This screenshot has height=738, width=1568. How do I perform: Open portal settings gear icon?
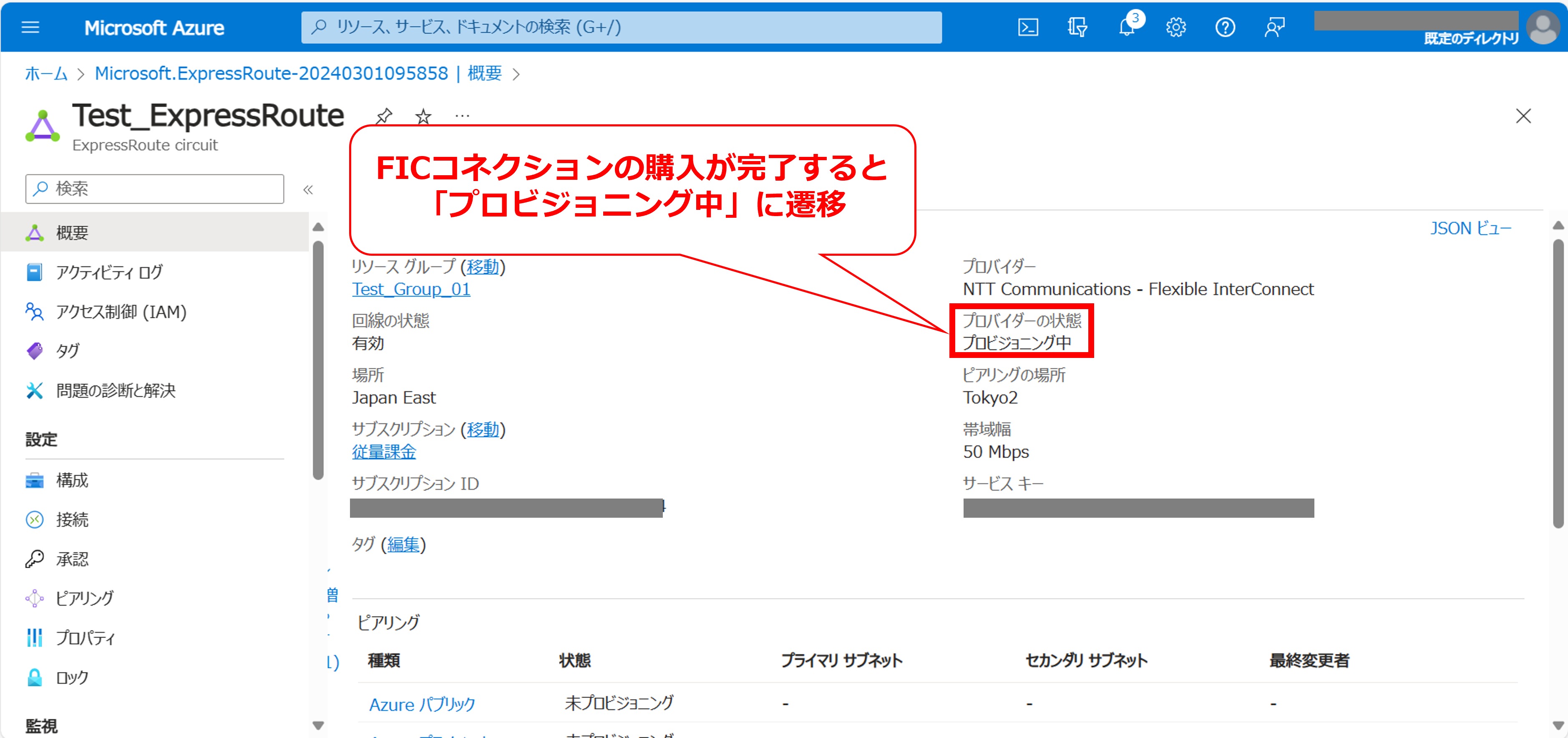click(x=1176, y=28)
